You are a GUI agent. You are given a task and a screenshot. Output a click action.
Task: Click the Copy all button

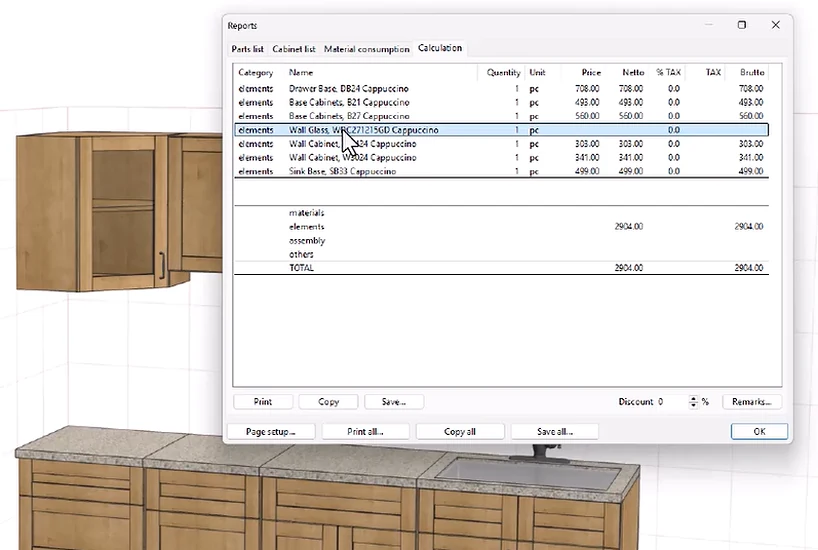click(x=460, y=432)
